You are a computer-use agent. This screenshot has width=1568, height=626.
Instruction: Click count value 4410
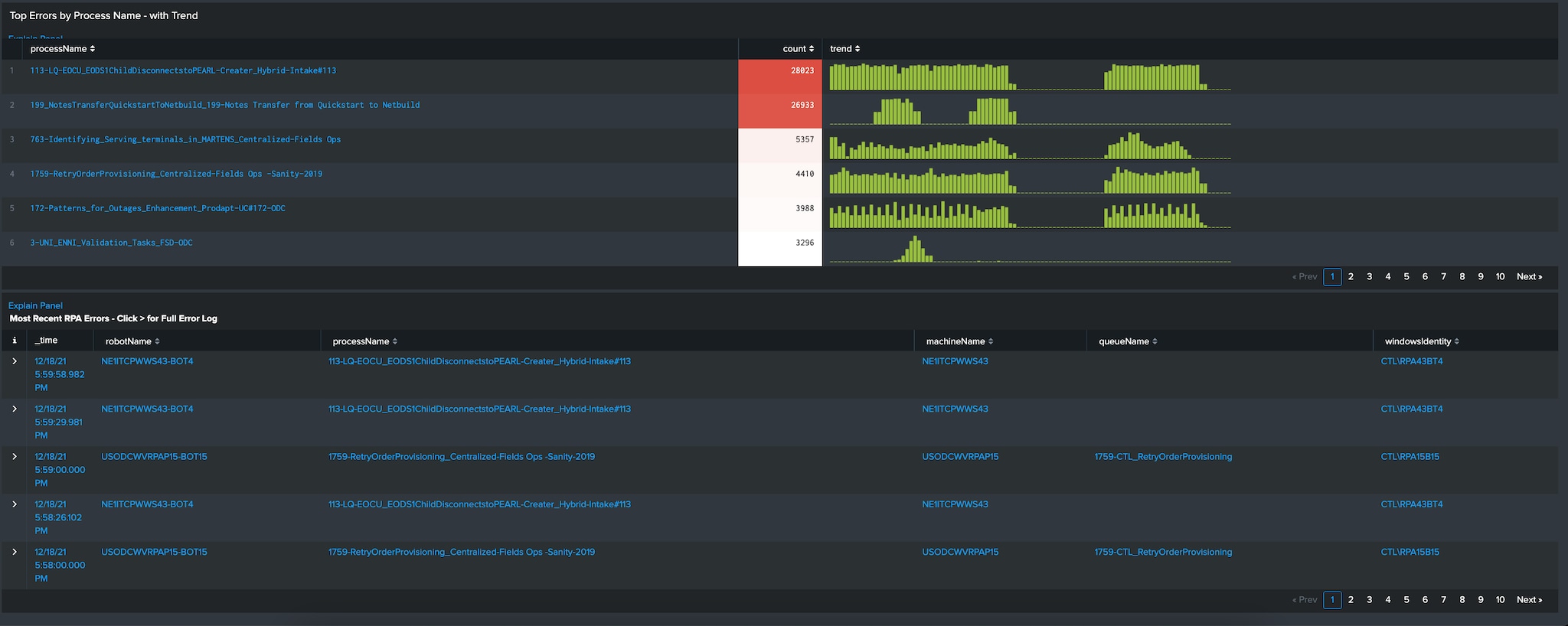pyautogui.click(x=805, y=174)
